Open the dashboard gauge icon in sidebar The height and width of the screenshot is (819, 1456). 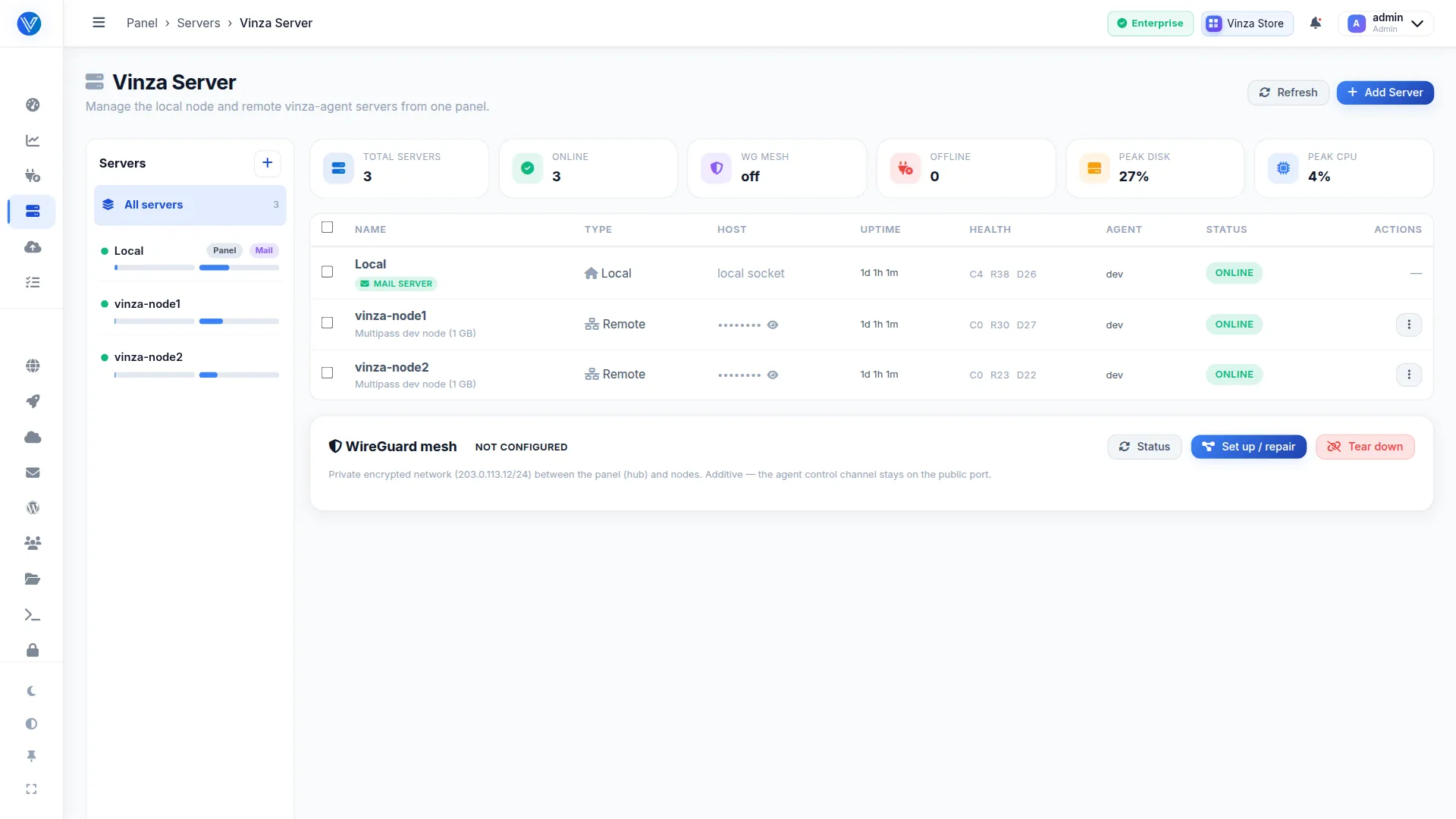33,105
